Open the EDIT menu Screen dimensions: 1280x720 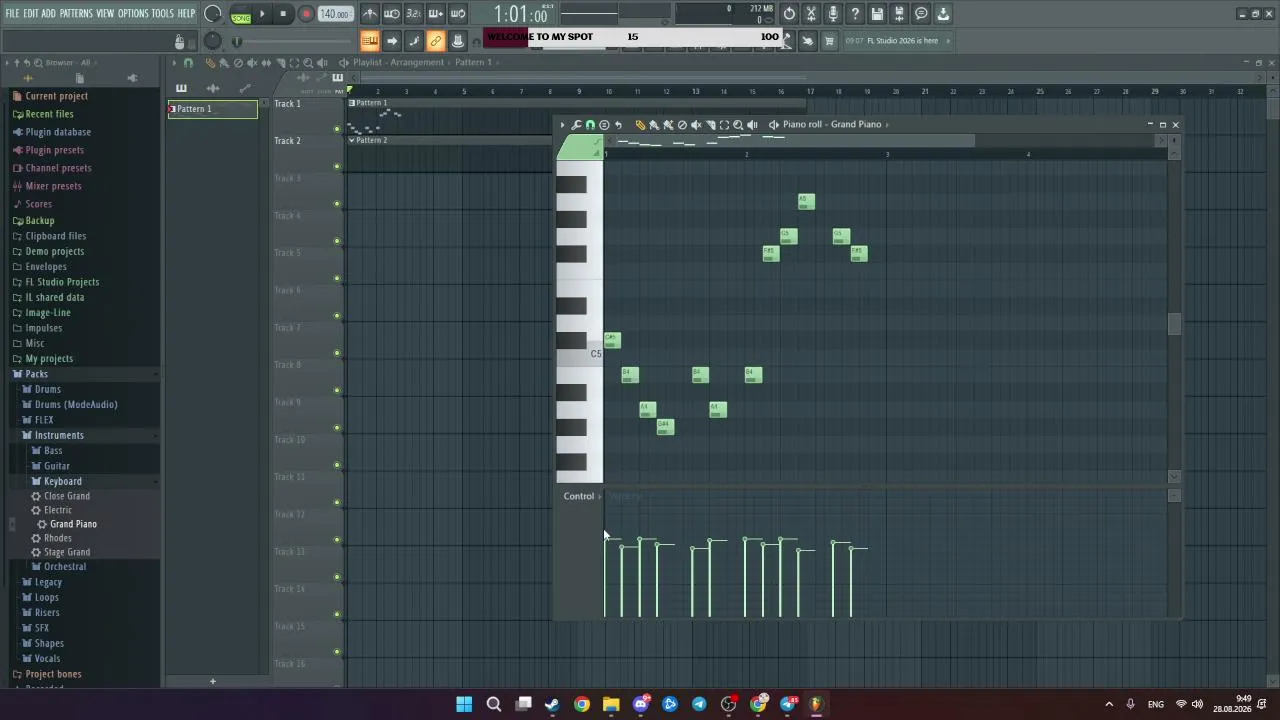31,13
